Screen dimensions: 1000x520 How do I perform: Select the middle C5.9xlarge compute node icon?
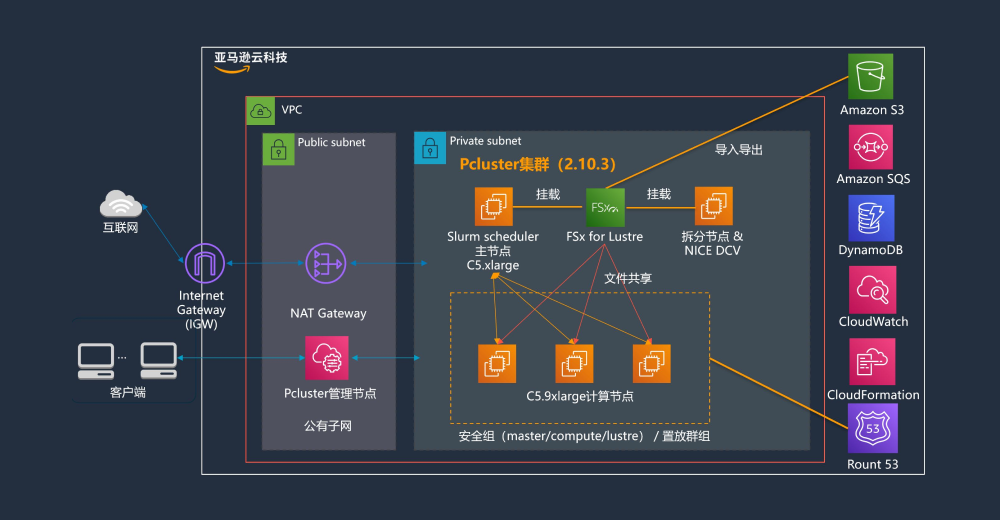click(574, 364)
